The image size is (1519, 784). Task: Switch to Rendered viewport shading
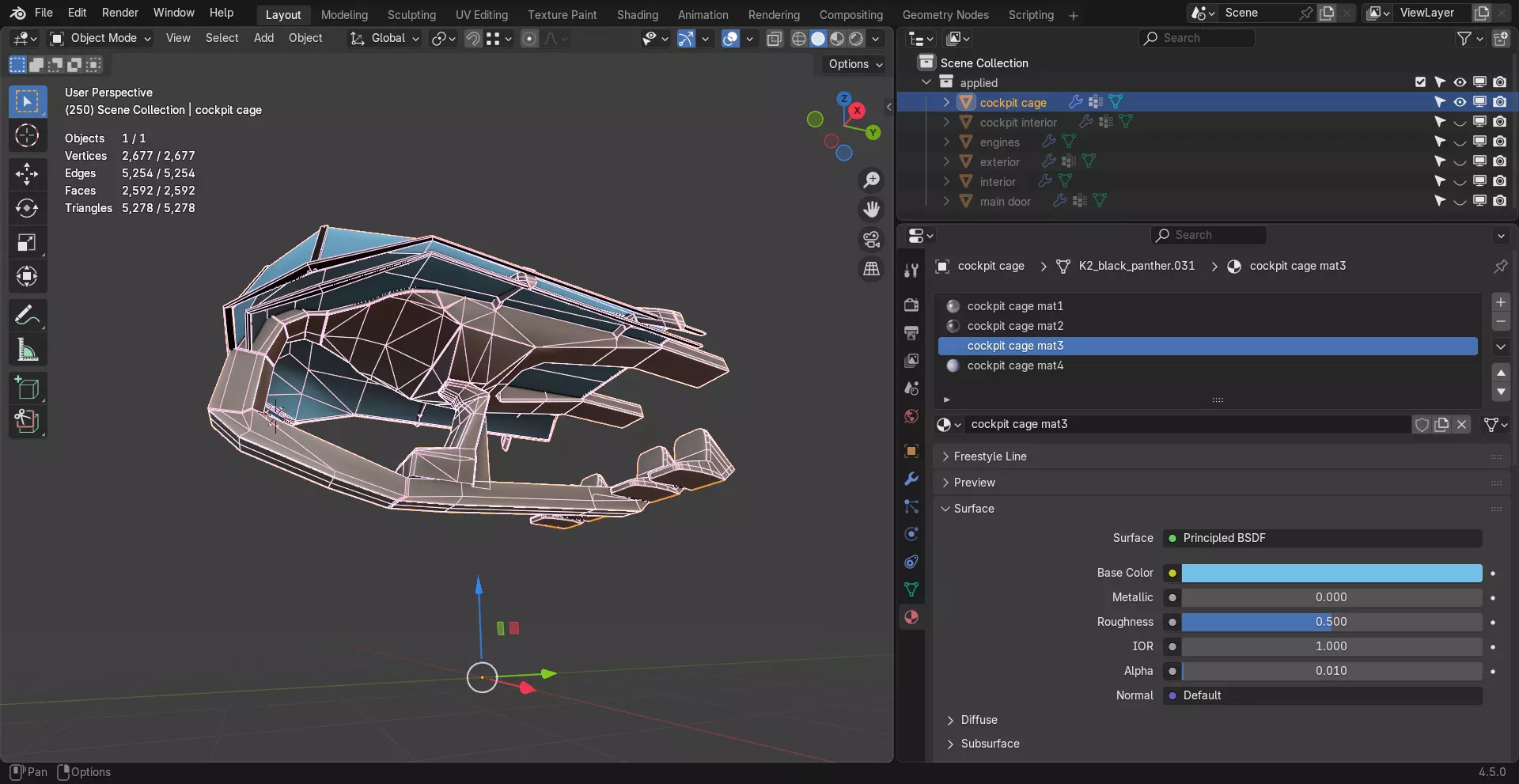pyautogui.click(x=856, y=39)
